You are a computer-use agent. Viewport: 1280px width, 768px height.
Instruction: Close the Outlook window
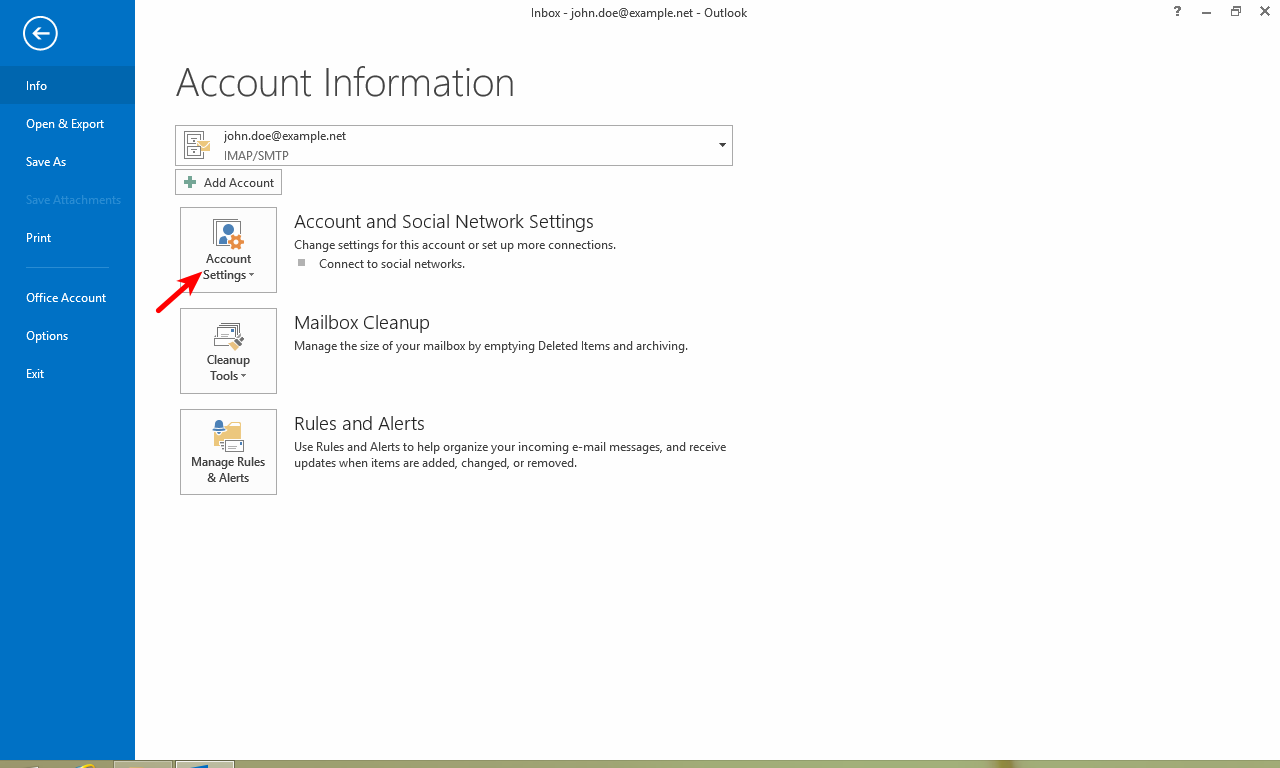[1265, 11]
